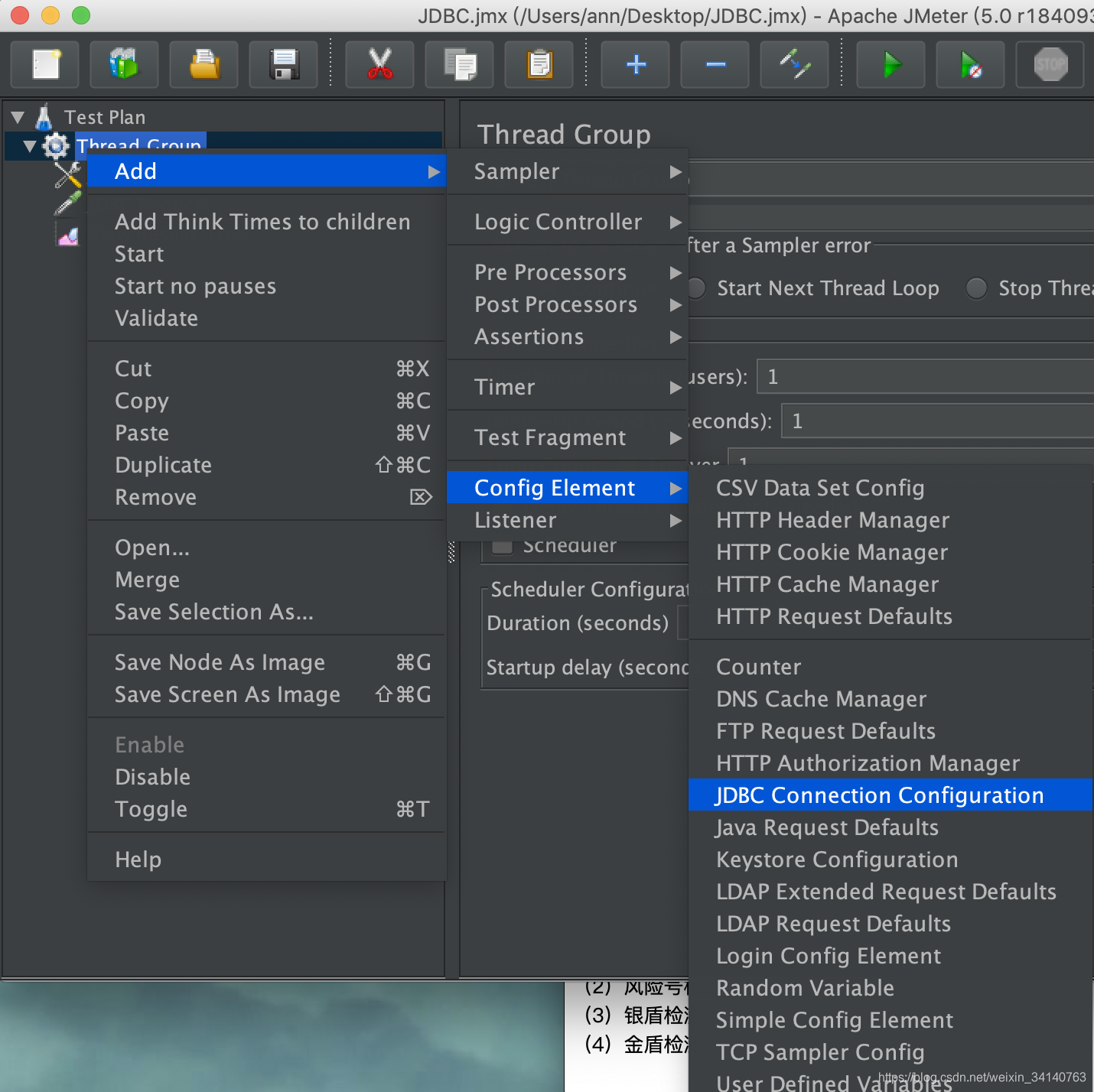Screen dimensions: 1094x1092
Task: Select LDAP Request Defaults entry
Action: (x=890, y=924)
